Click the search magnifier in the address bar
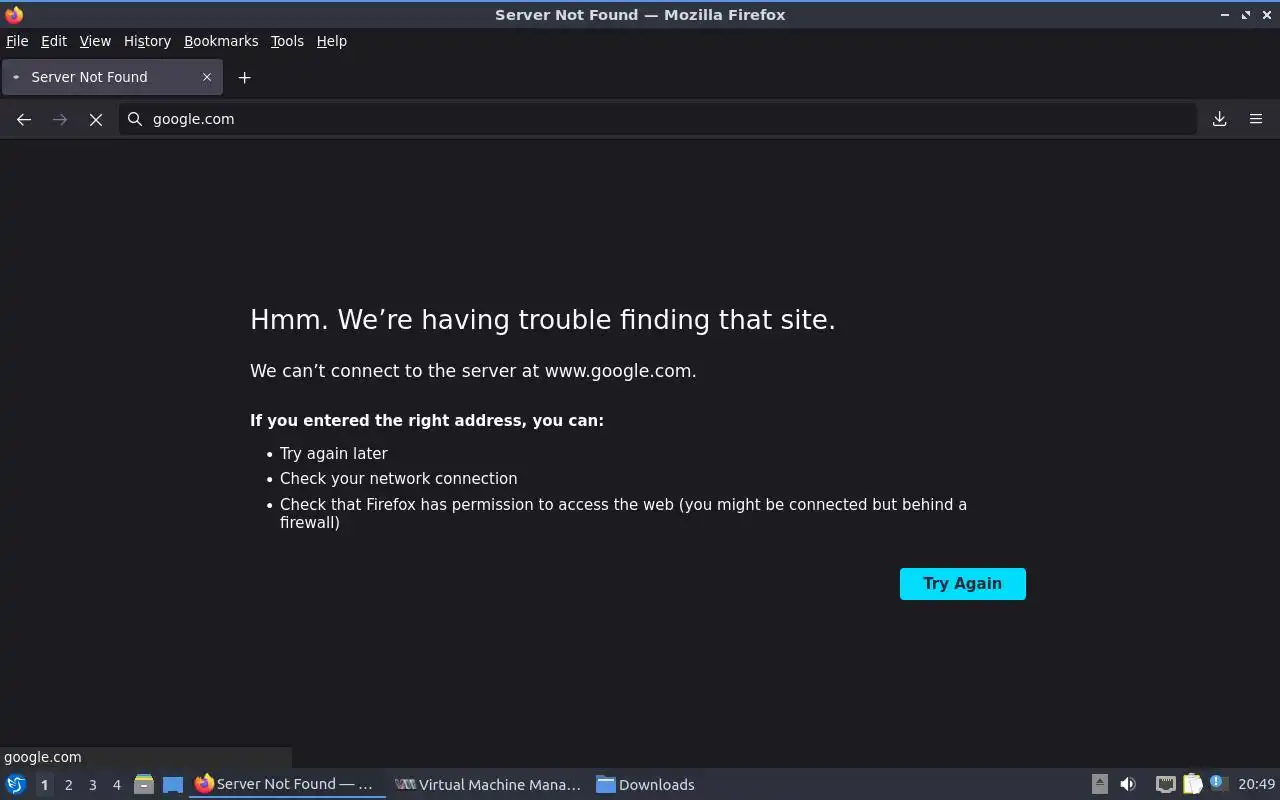The image size is (1280, 800). tap(135, 119)
